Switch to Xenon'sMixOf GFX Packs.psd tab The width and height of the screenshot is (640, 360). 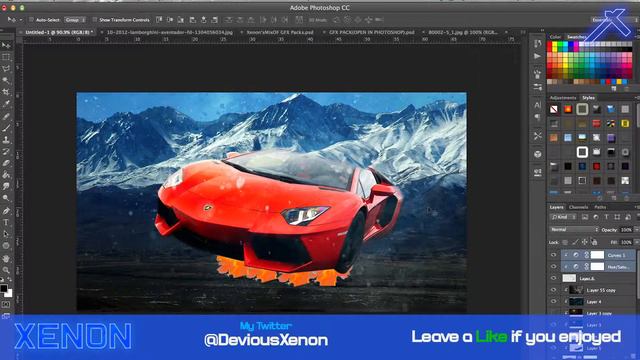coord(280,32)
